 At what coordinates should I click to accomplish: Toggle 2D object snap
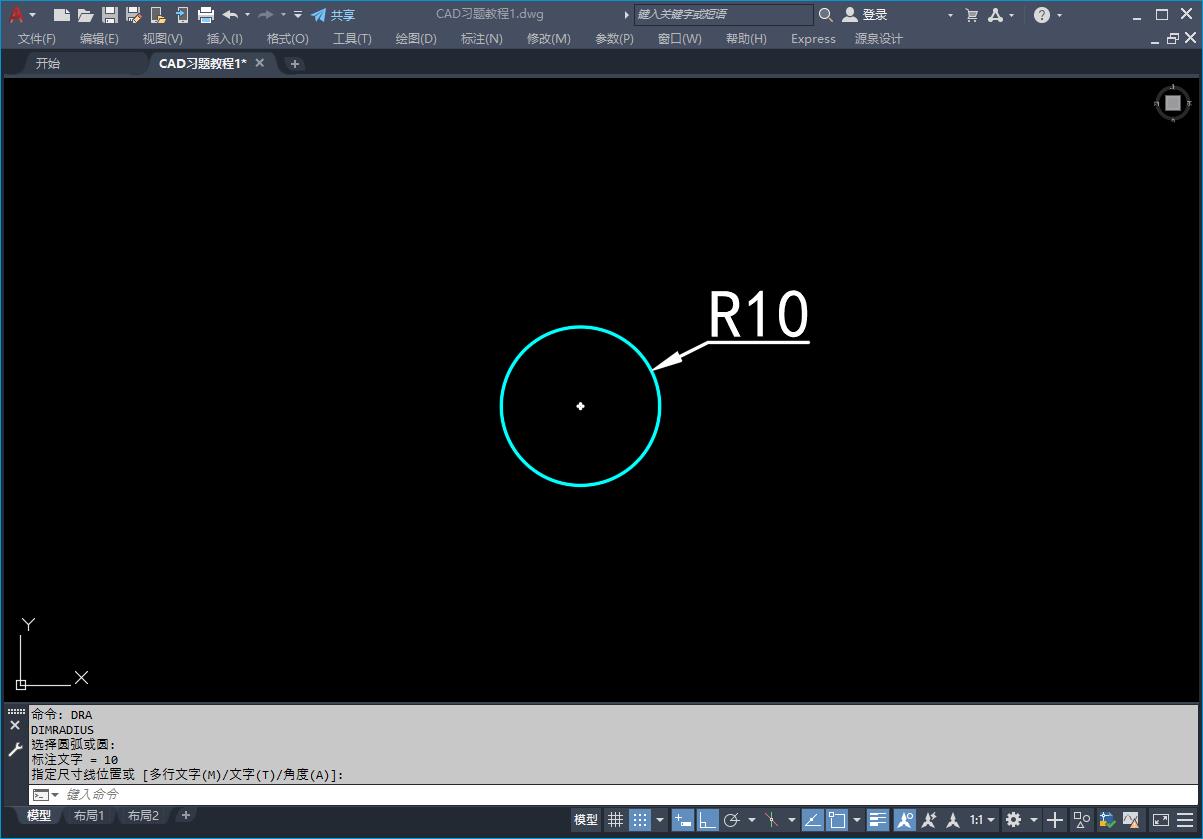(837, 820)
